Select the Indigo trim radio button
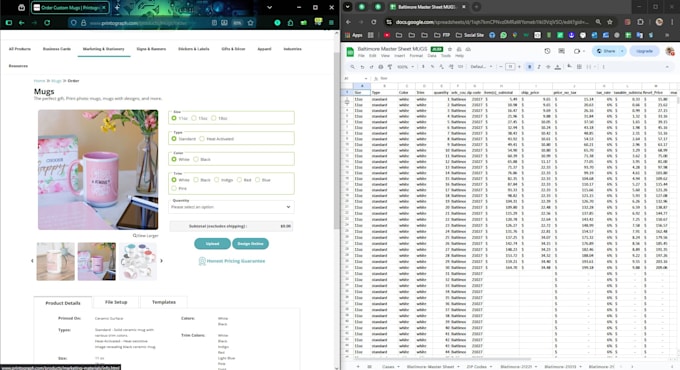The height and width of the screenshot is (370, 680). tap(216, 180)
